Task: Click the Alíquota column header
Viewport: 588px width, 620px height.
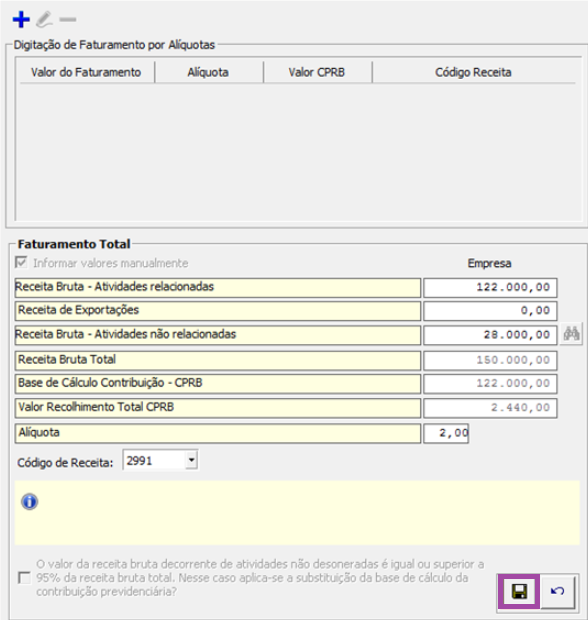Action: (x=208, y=72)
